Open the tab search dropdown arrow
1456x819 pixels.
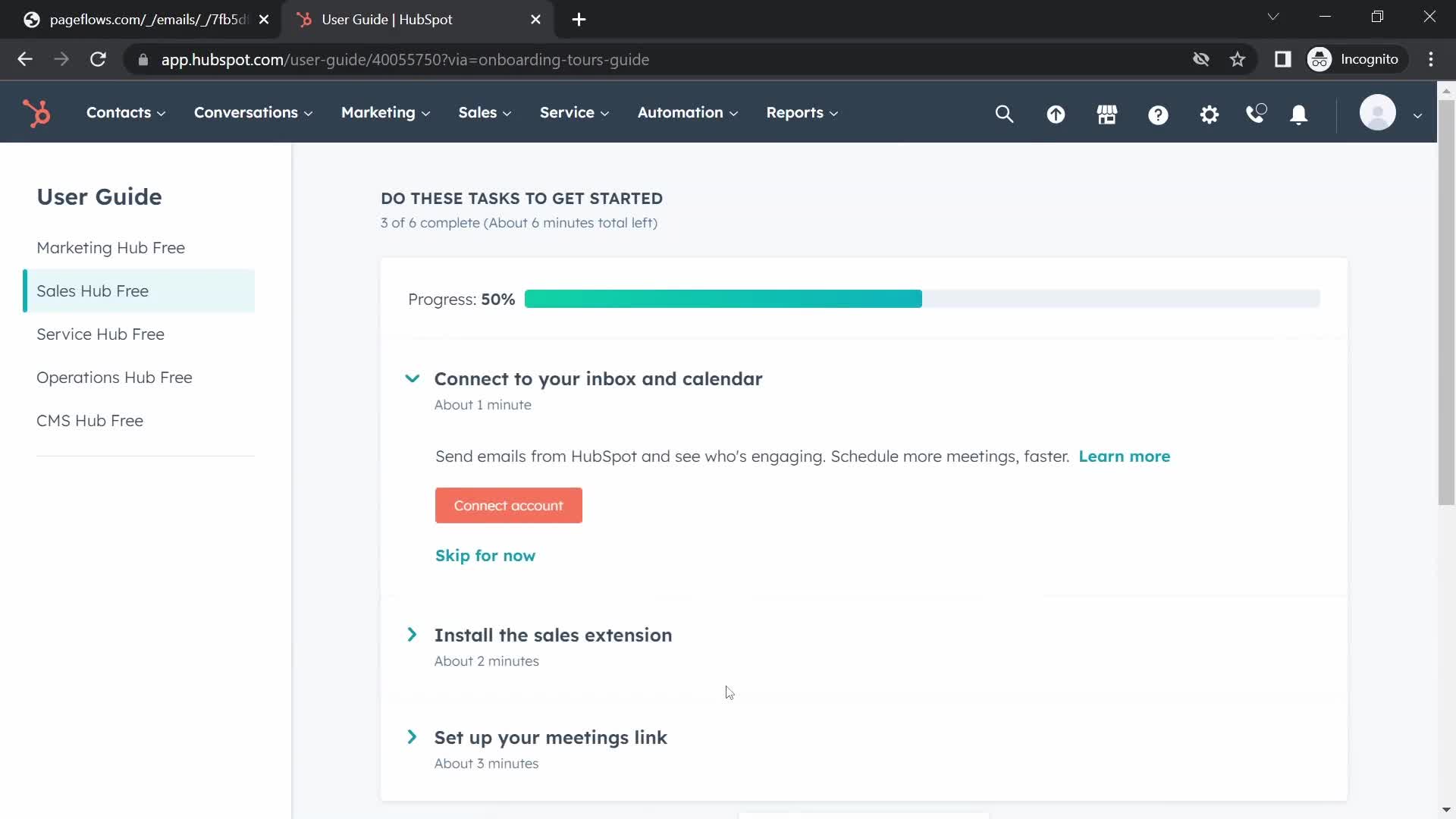click(x=1273, y=17)
